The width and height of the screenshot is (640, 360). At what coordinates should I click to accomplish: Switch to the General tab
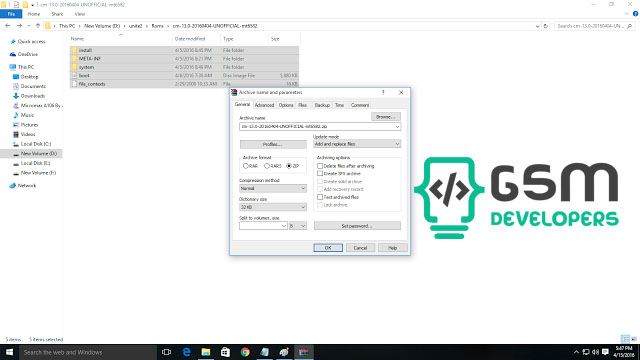point(242,104)
